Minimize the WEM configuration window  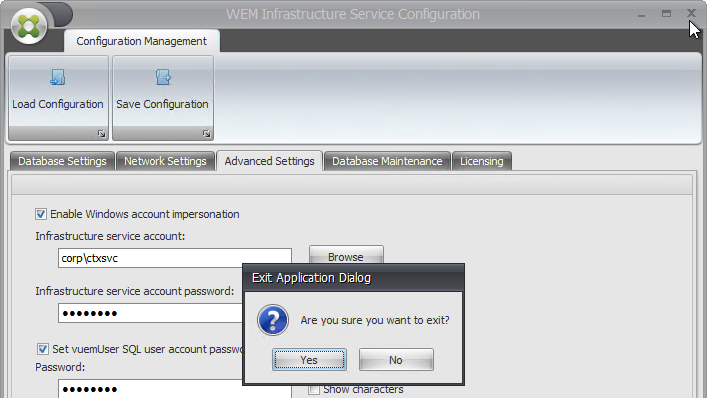coord(641,14)
